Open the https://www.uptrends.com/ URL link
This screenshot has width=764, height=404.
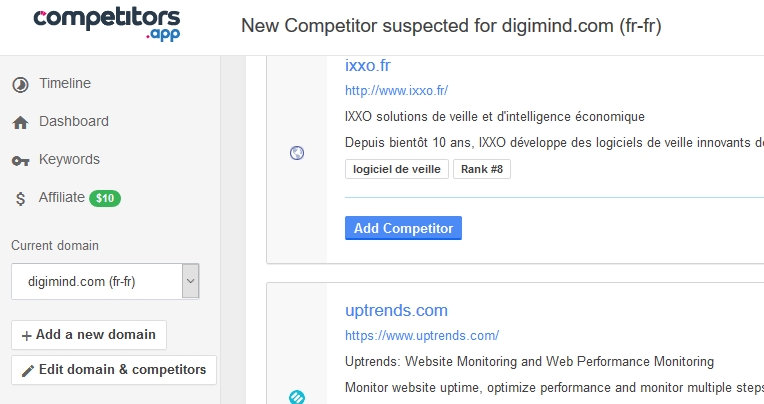coord(422,335)
